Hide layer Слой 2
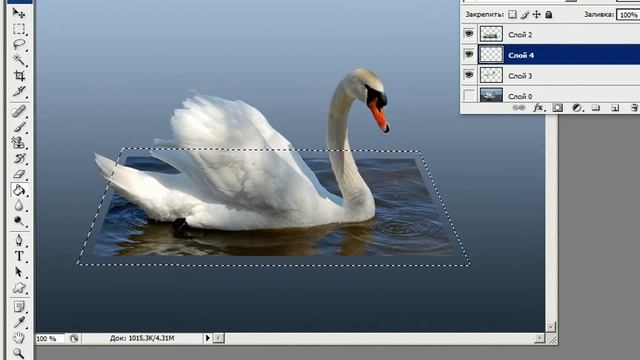 pos(469,33)
